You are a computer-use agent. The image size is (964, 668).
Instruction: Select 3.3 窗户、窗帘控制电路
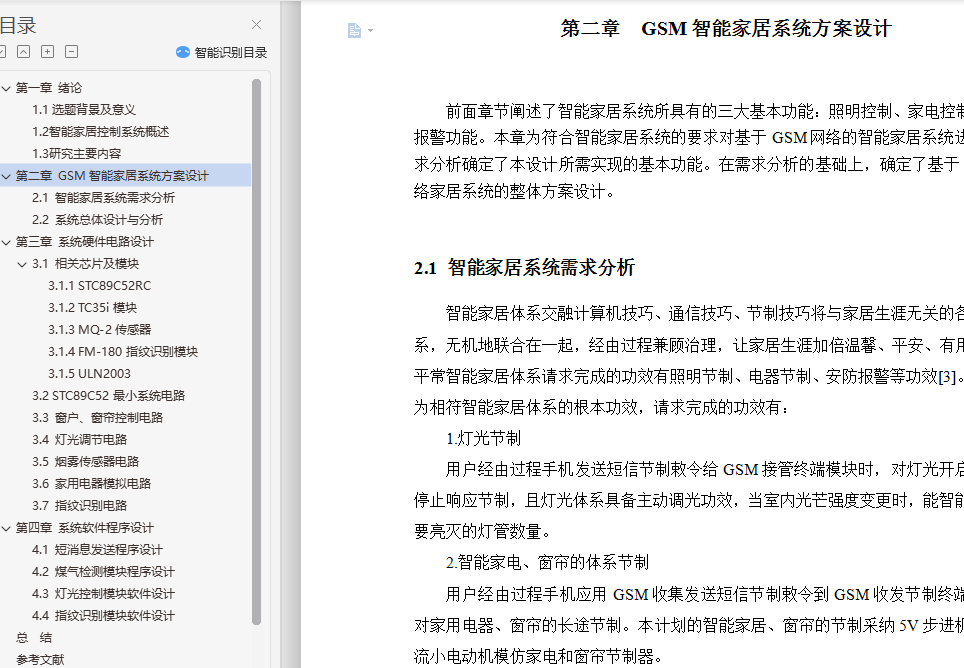97,418
